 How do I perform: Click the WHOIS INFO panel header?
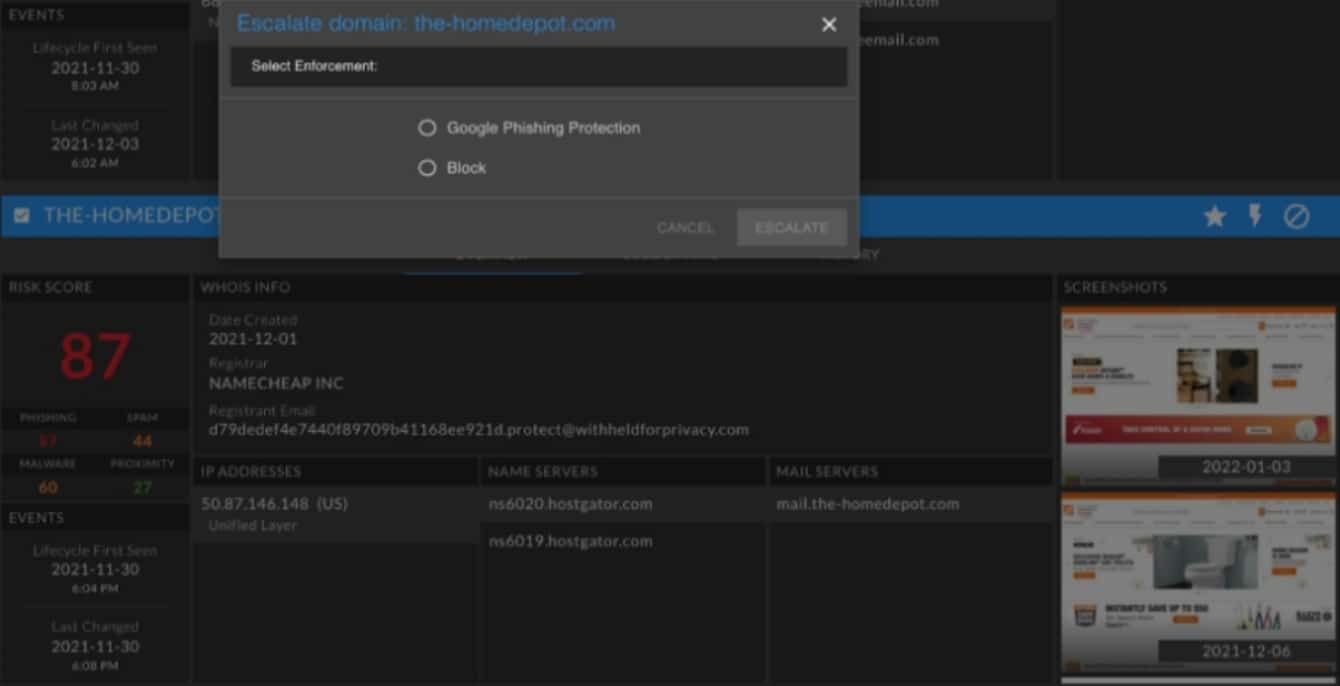coord(245,287)
